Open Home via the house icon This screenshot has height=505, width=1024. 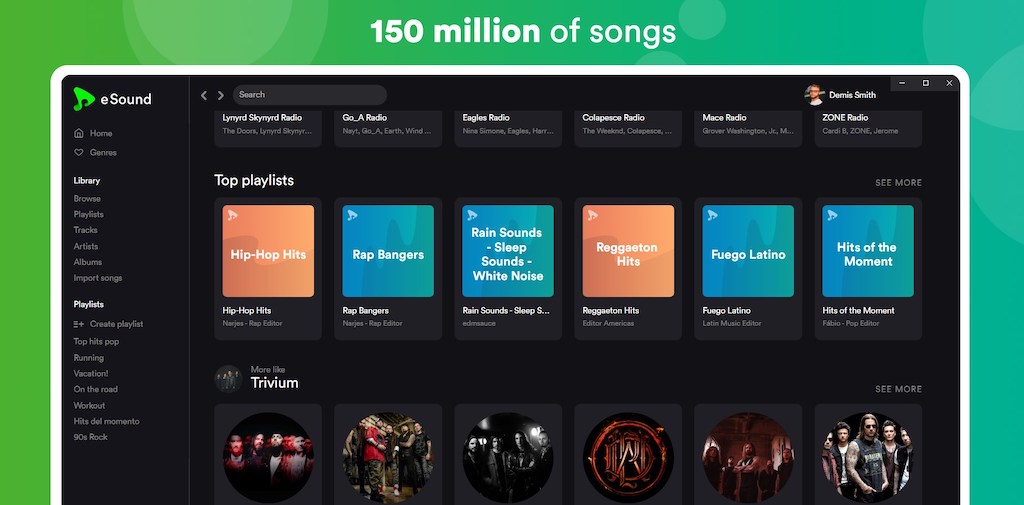point(79,133)
